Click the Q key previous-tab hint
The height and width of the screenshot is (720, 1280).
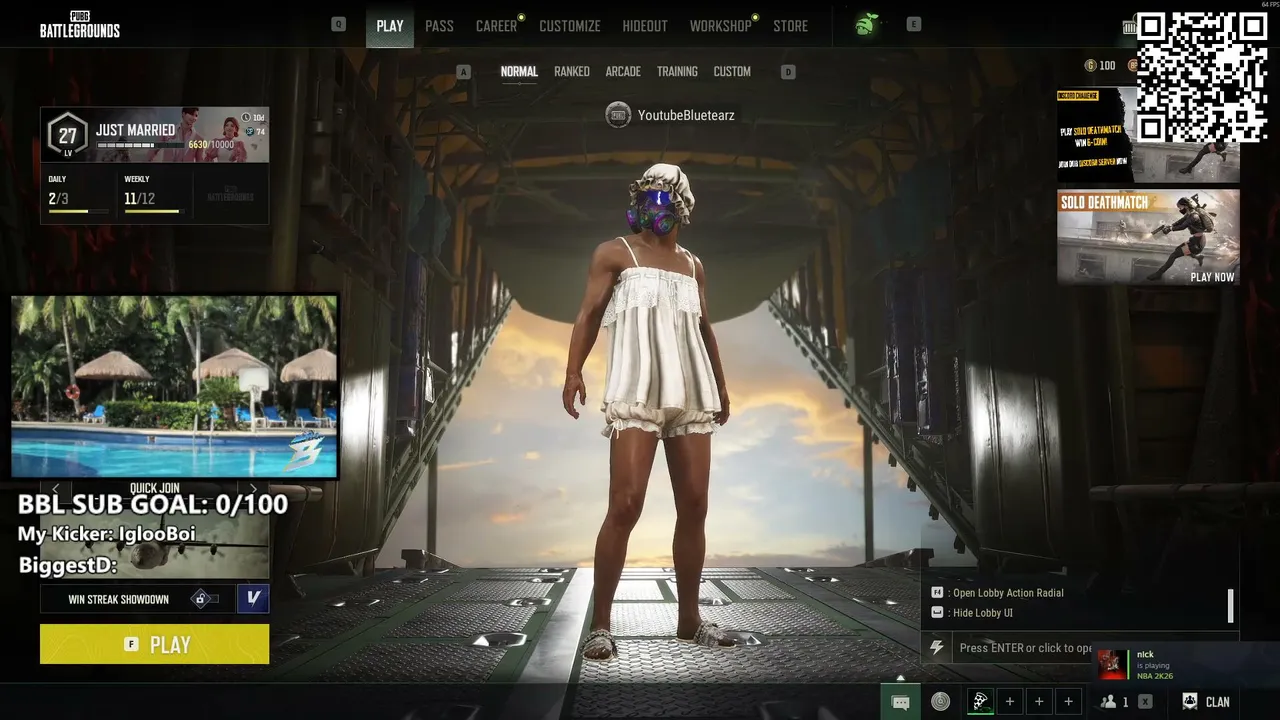pyautogui.click(x=338, y=24)
